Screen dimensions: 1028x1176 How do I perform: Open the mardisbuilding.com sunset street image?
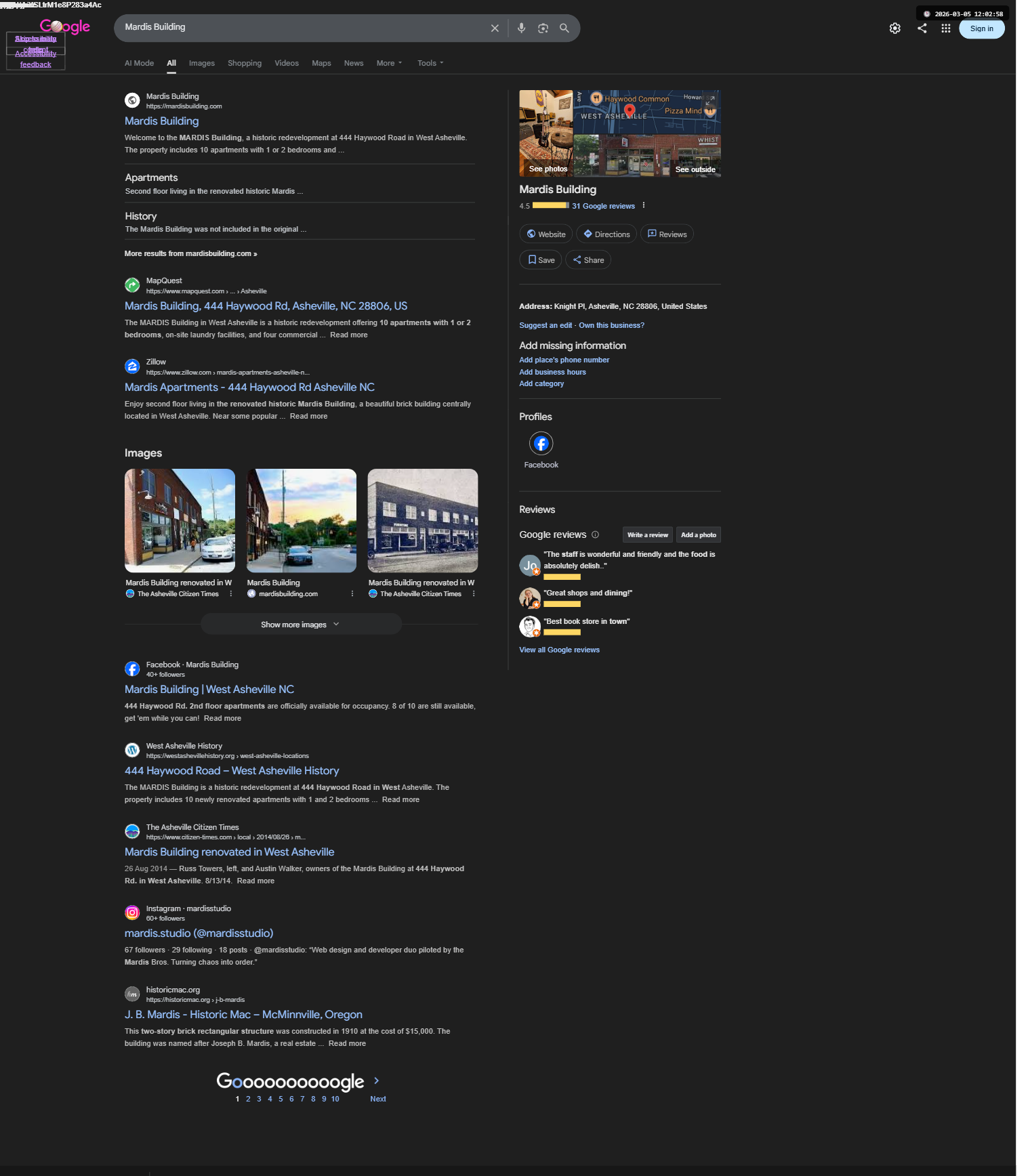302,520
